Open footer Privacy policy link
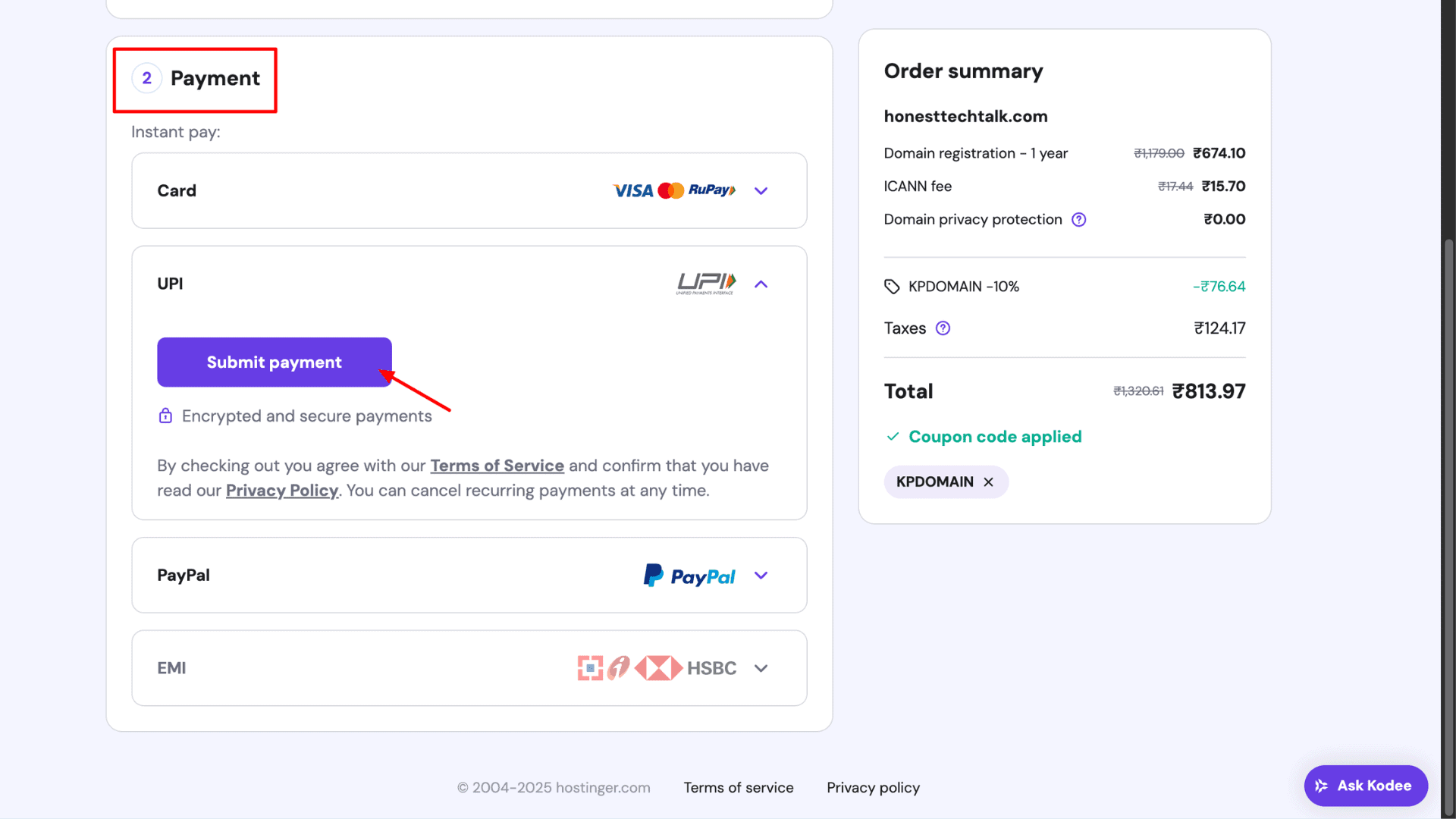 [x=873, y=788]
